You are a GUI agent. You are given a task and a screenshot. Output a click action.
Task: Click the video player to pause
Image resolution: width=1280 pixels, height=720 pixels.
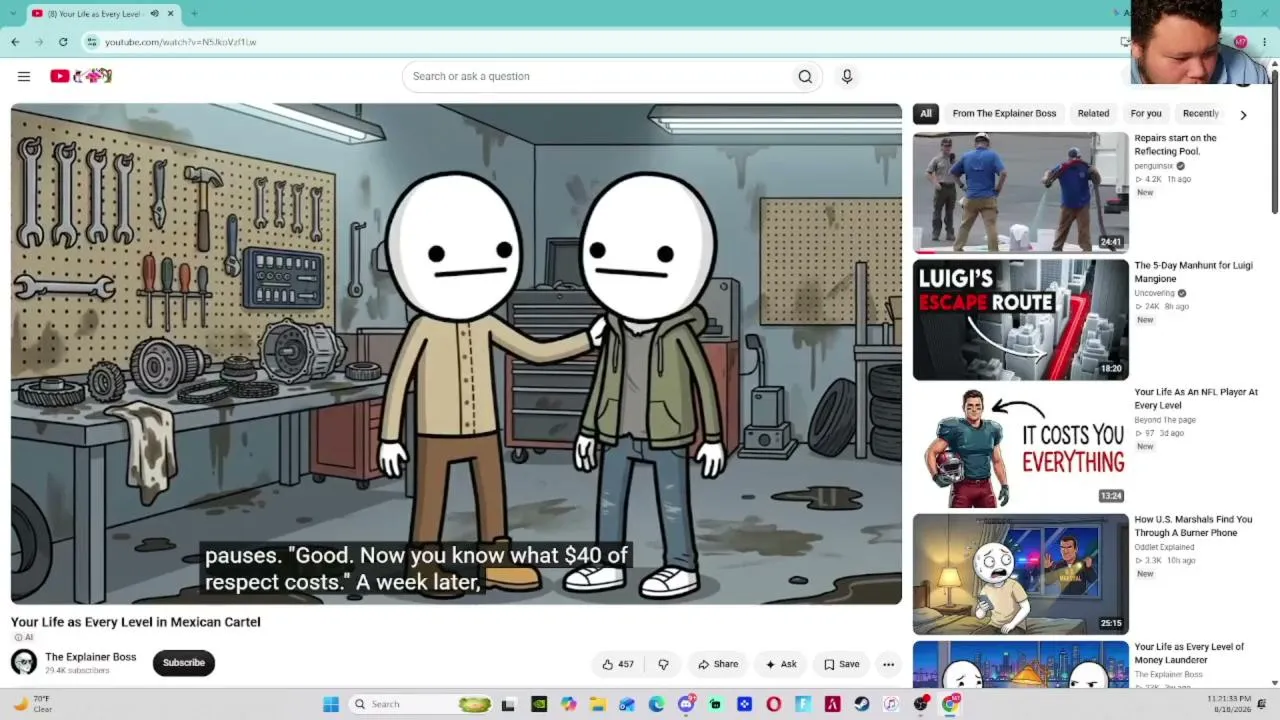pos(456,354)
